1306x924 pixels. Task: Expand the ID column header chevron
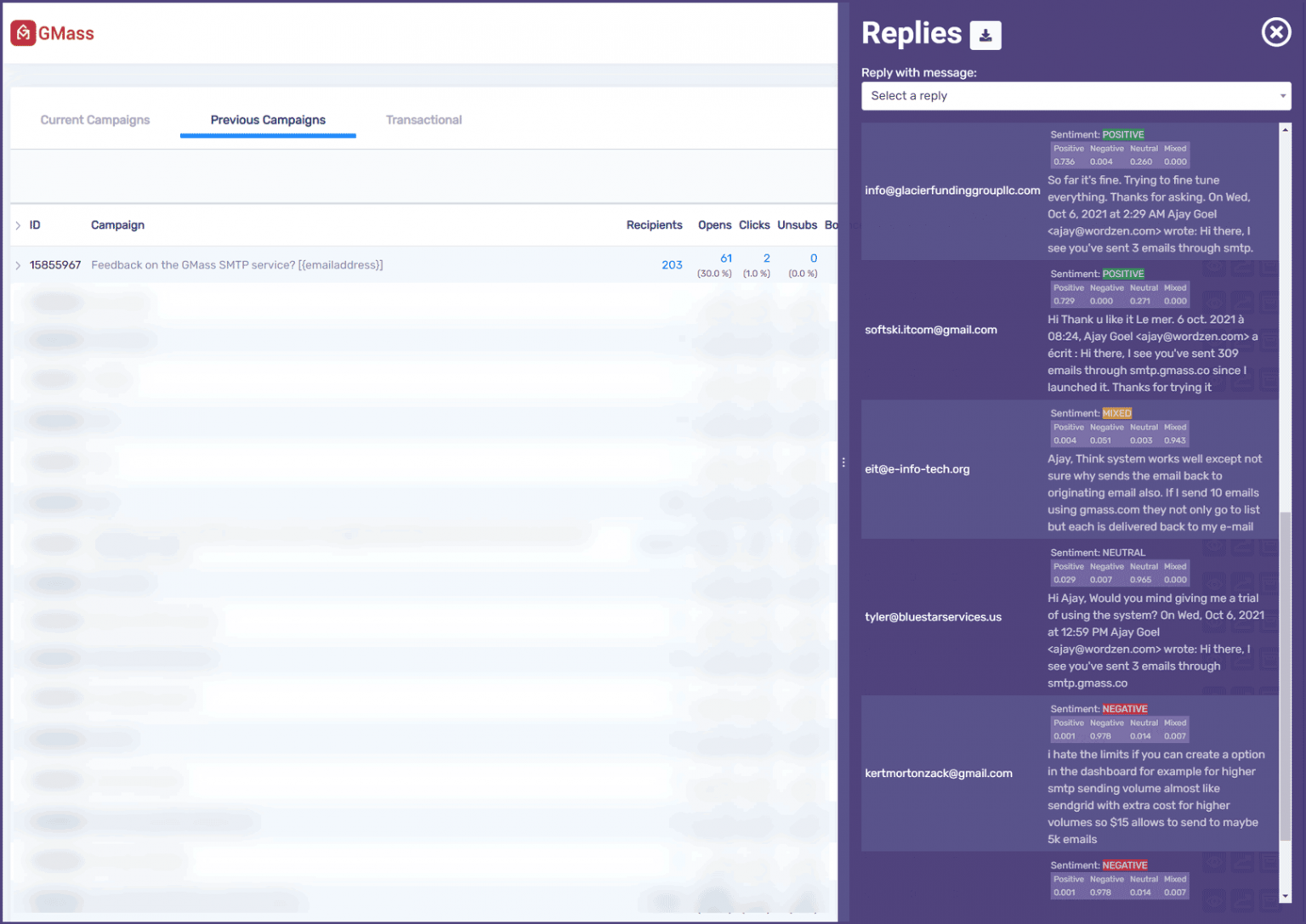tap(17, 224)
